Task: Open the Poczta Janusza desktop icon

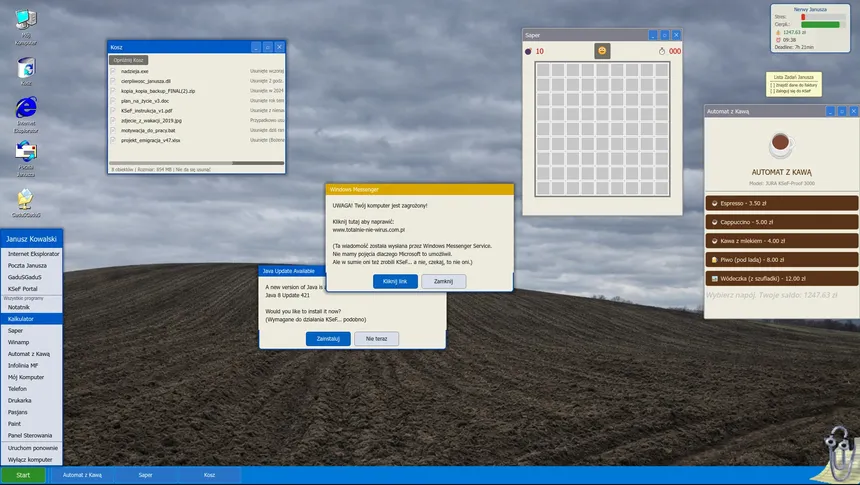Action: (25, 153)
